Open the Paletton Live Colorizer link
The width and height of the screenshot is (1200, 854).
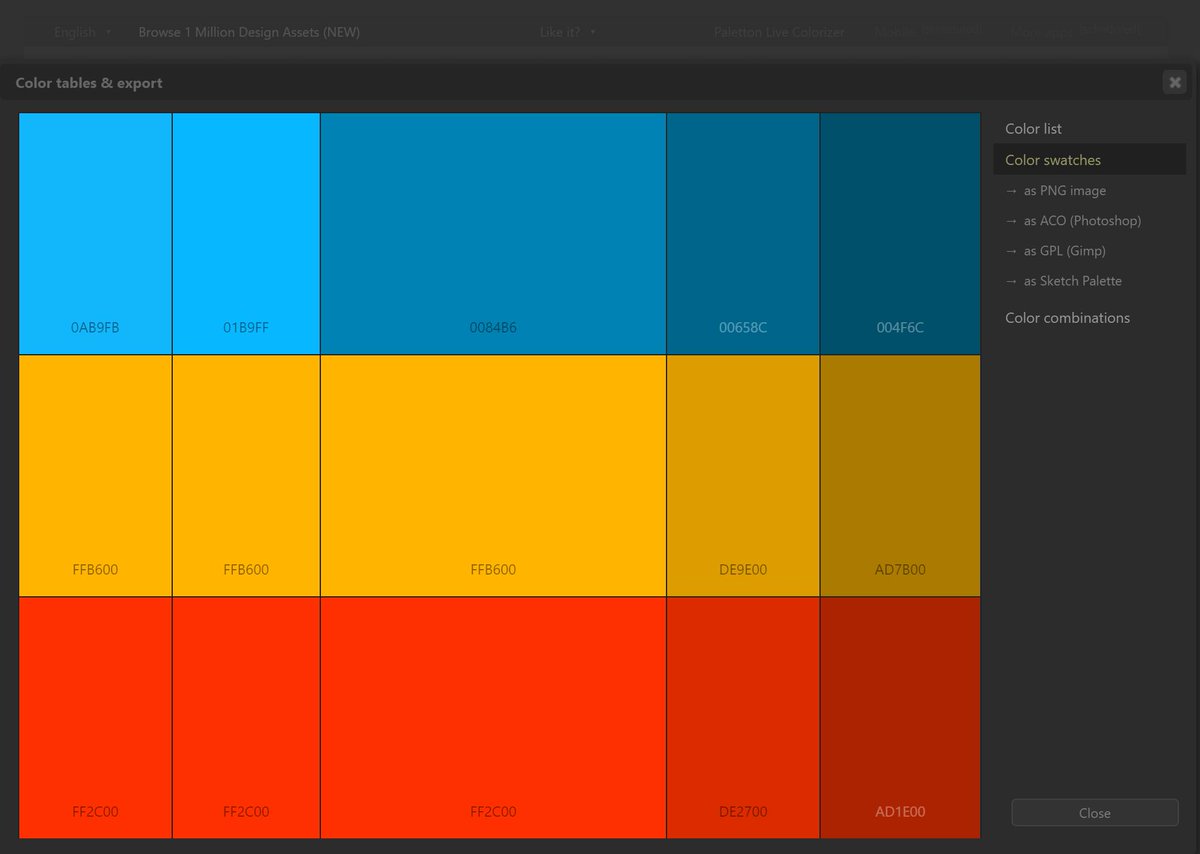[x=779, y=32]
